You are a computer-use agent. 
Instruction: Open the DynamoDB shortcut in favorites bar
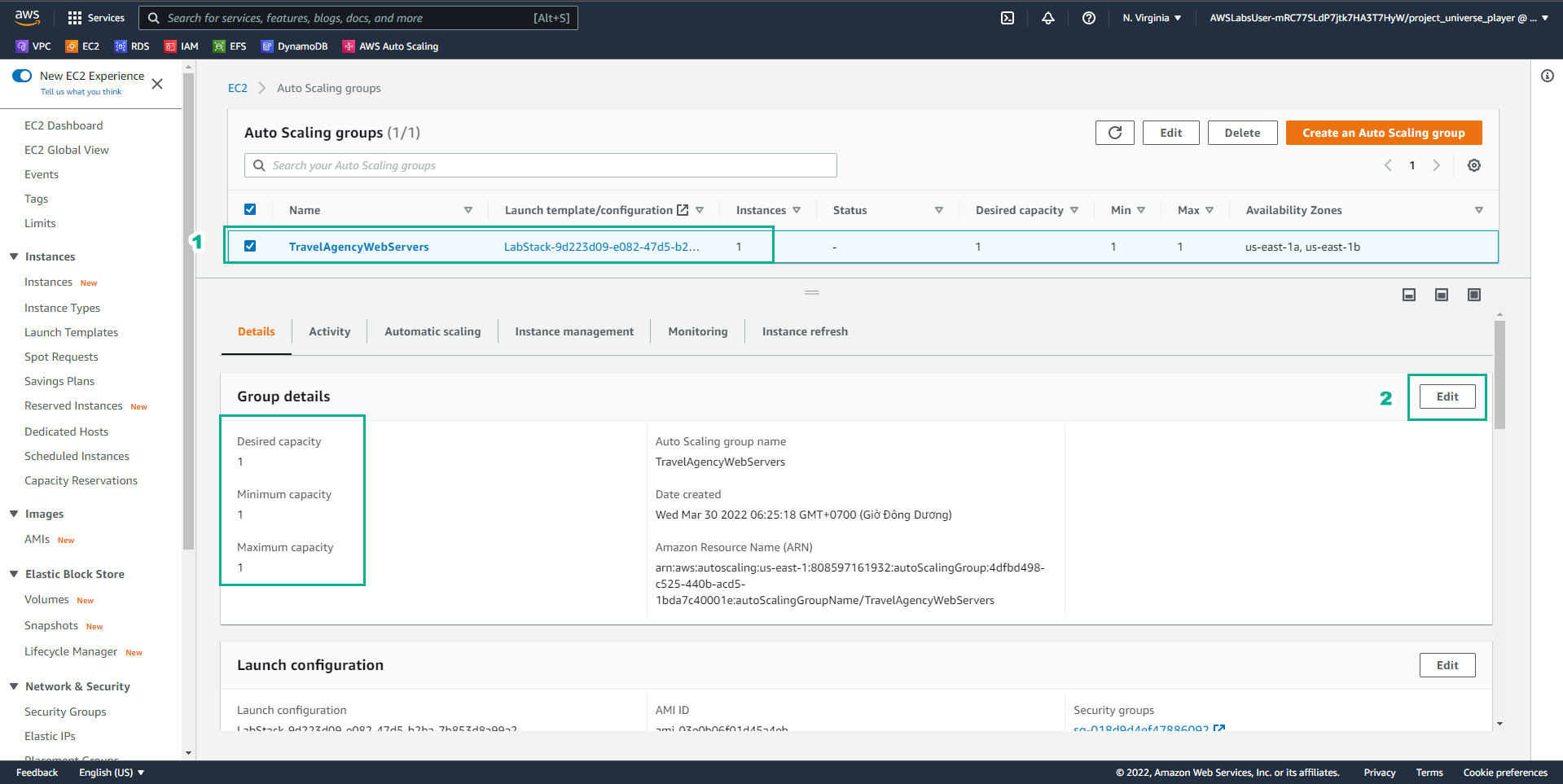tap(294, 46)
